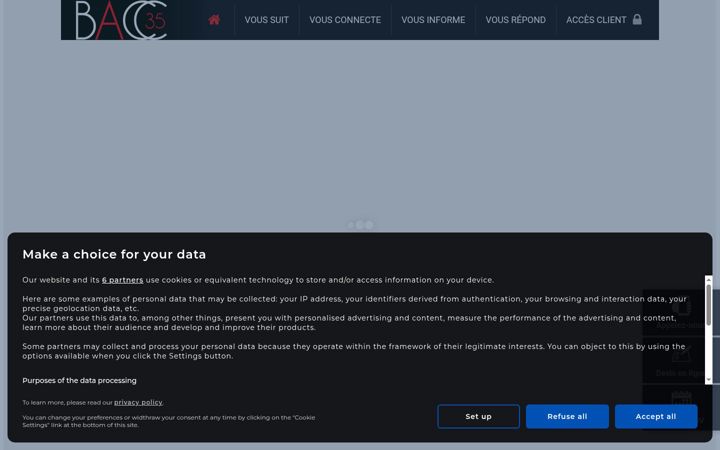Open the 6 partners link
This screenshot has height=450, width=720.
coord(123,280)
